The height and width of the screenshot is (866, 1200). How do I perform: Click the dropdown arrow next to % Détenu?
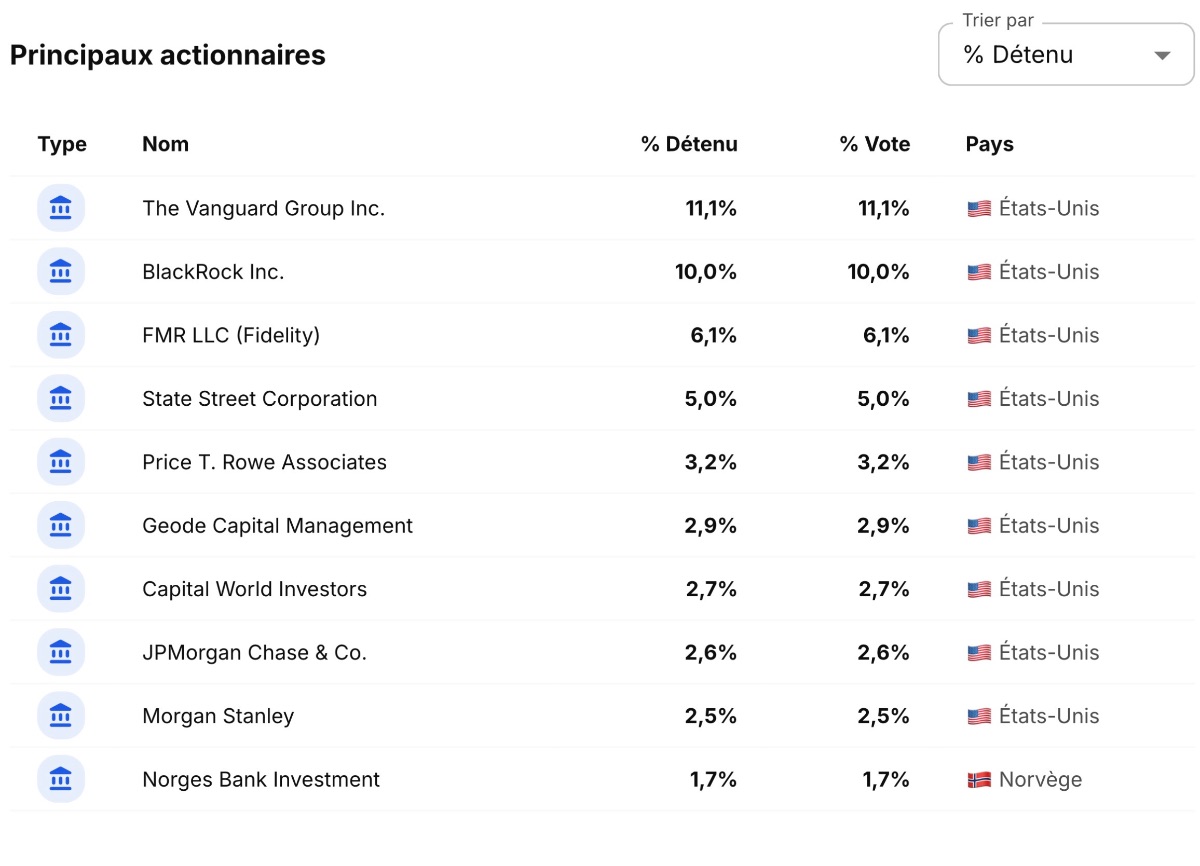pyautogui.click(x=1162, y=56)
